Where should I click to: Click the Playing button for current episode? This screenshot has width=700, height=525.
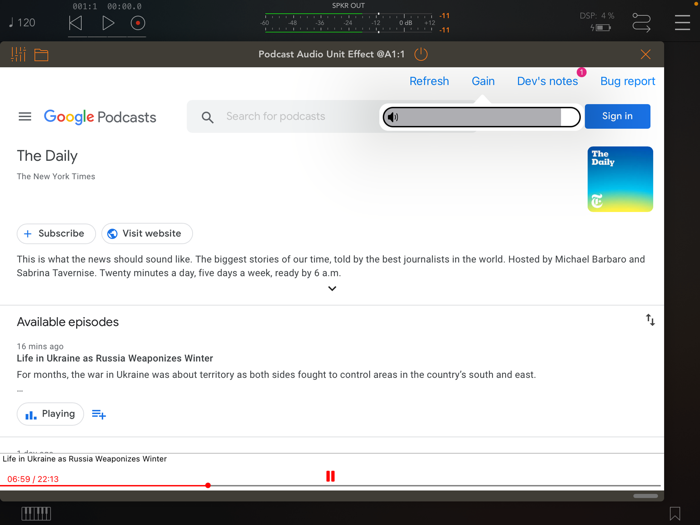point(50,414)
